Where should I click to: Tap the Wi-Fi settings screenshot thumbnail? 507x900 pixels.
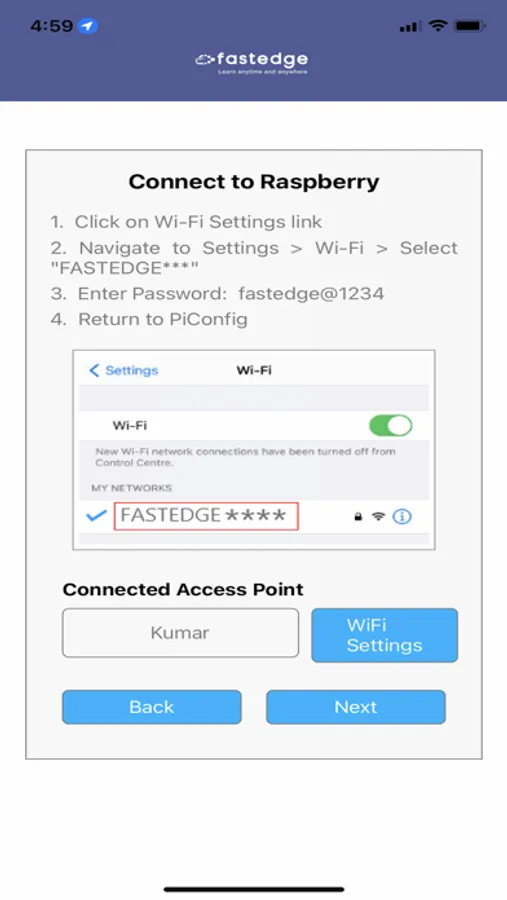(254, 450)
